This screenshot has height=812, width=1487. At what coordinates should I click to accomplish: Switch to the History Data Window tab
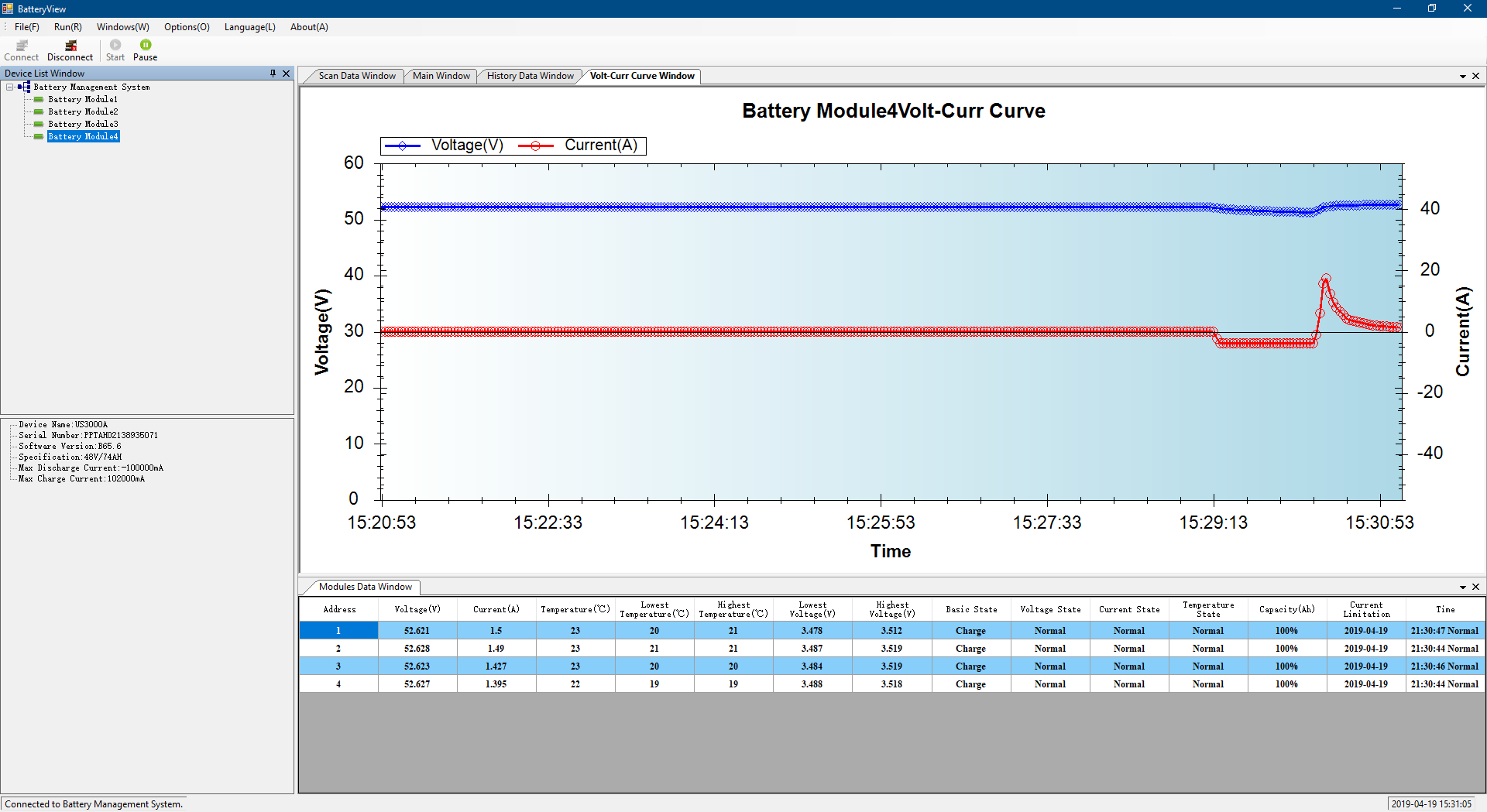(x=530, y=76)
